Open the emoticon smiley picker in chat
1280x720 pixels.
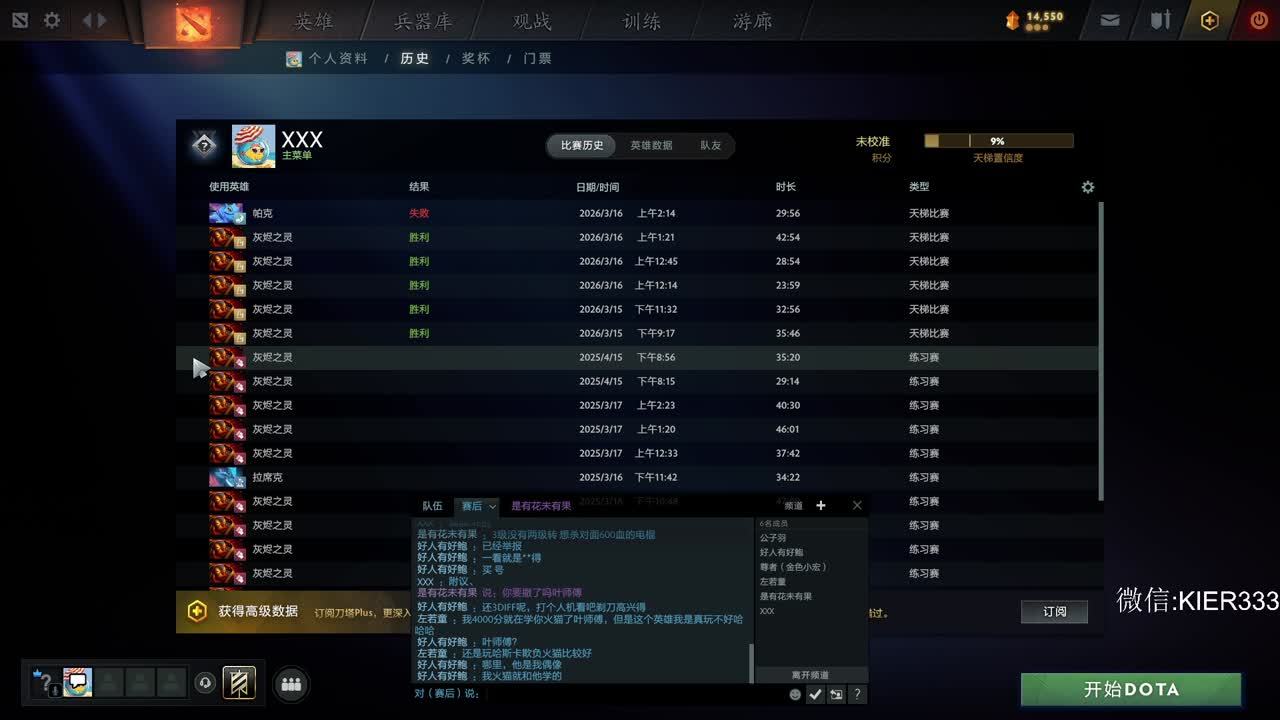[795, 694]
